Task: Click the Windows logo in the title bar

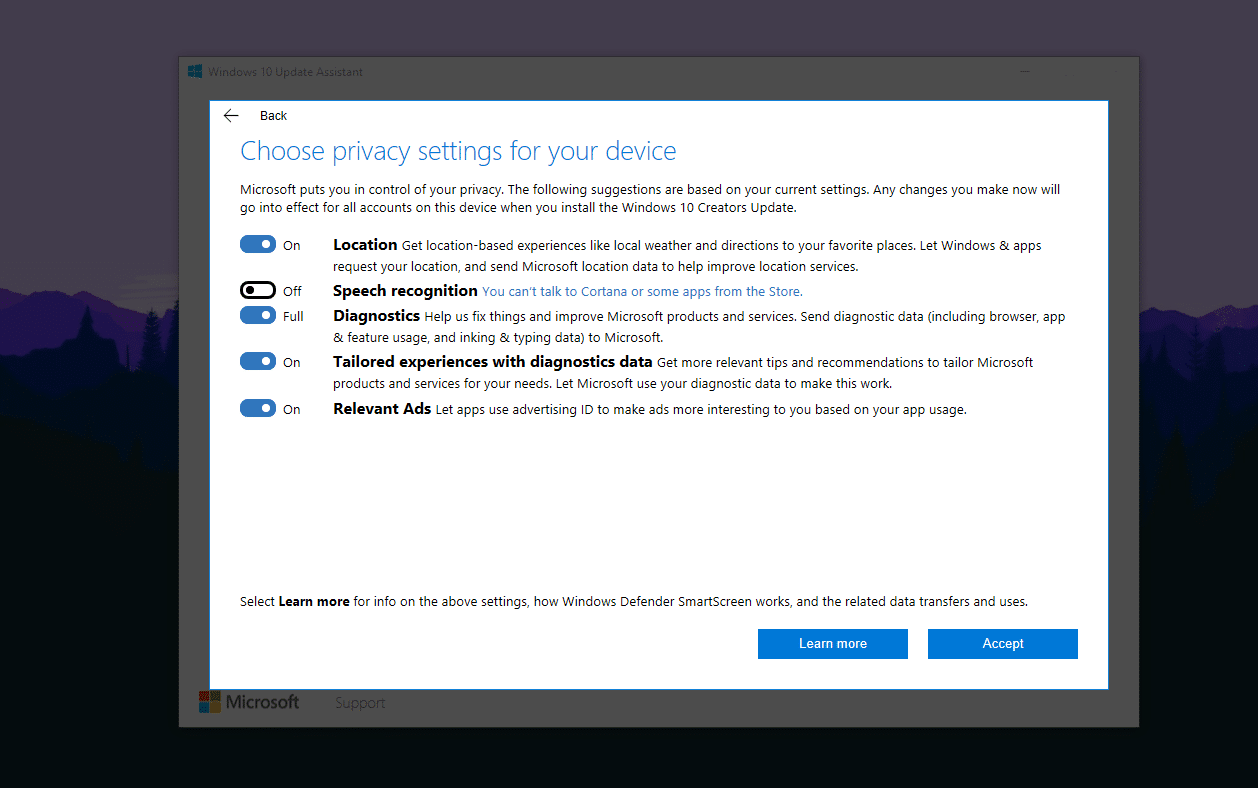Action: point(194,71)
